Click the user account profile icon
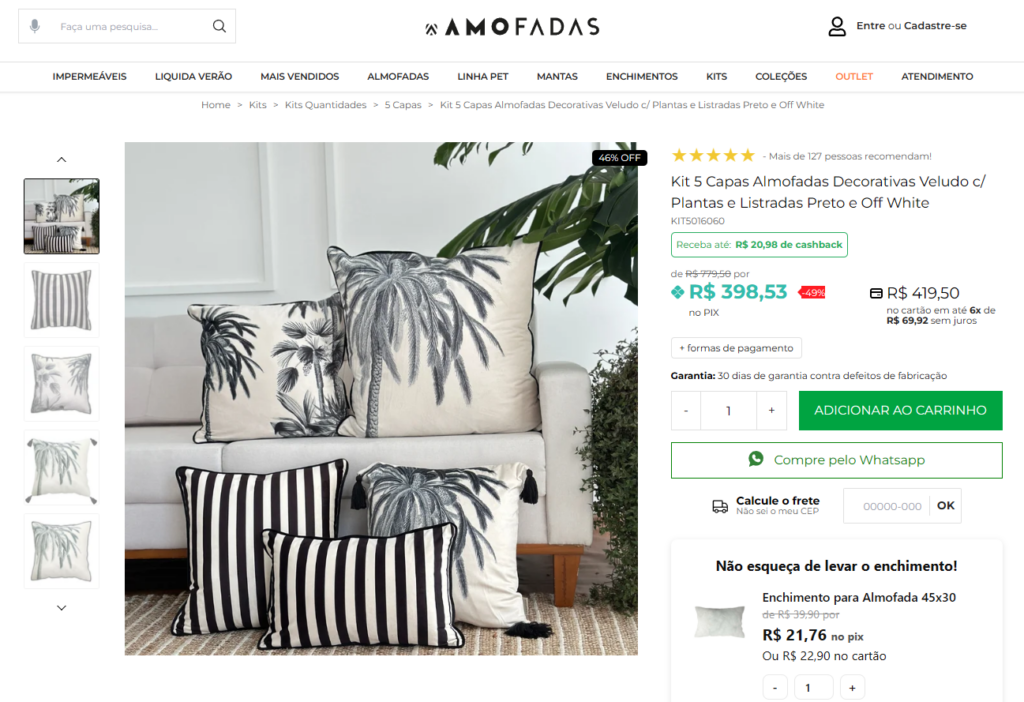 (x=837, y=26)
